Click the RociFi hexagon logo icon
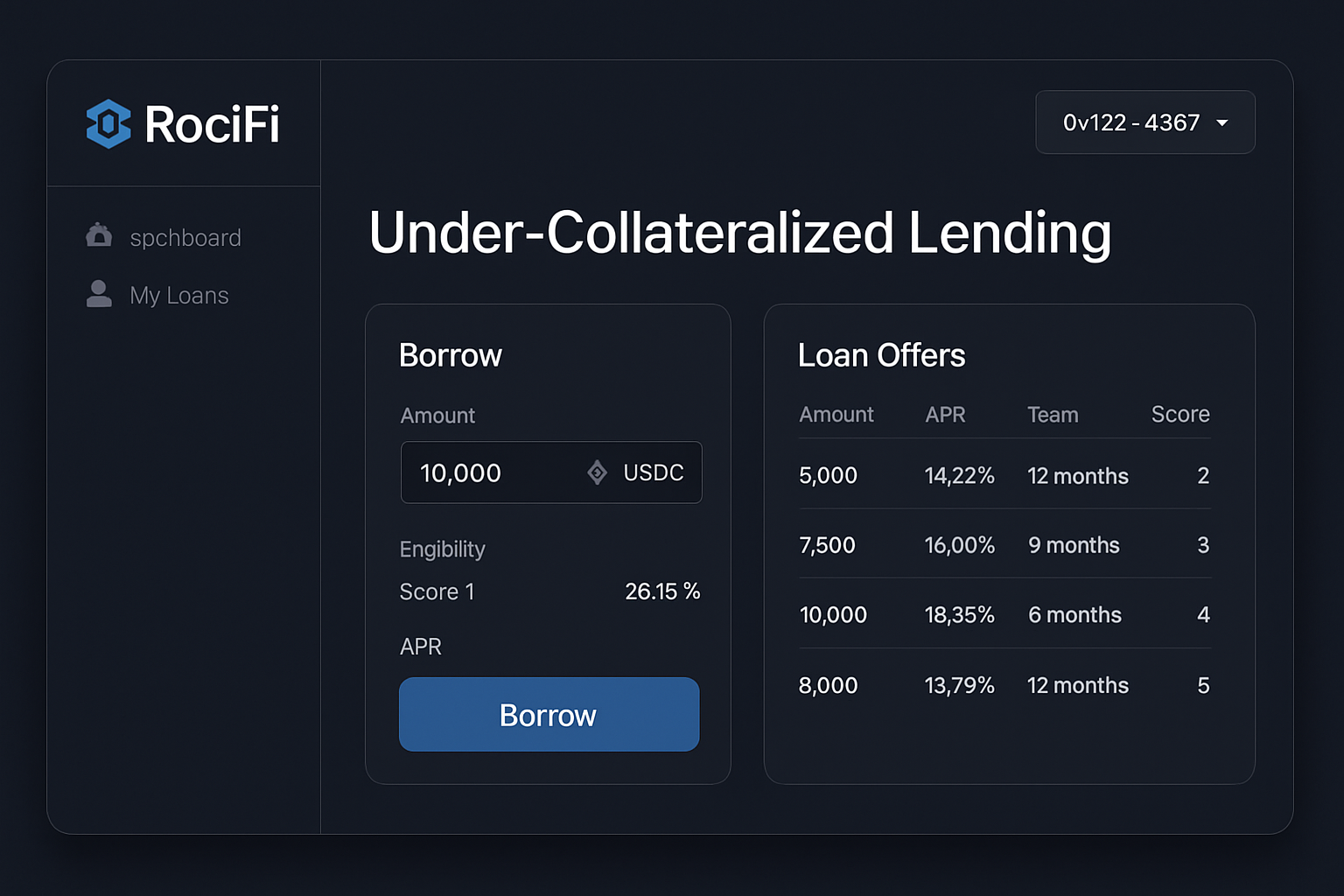1344x896 pixels. tap(107, 123)
